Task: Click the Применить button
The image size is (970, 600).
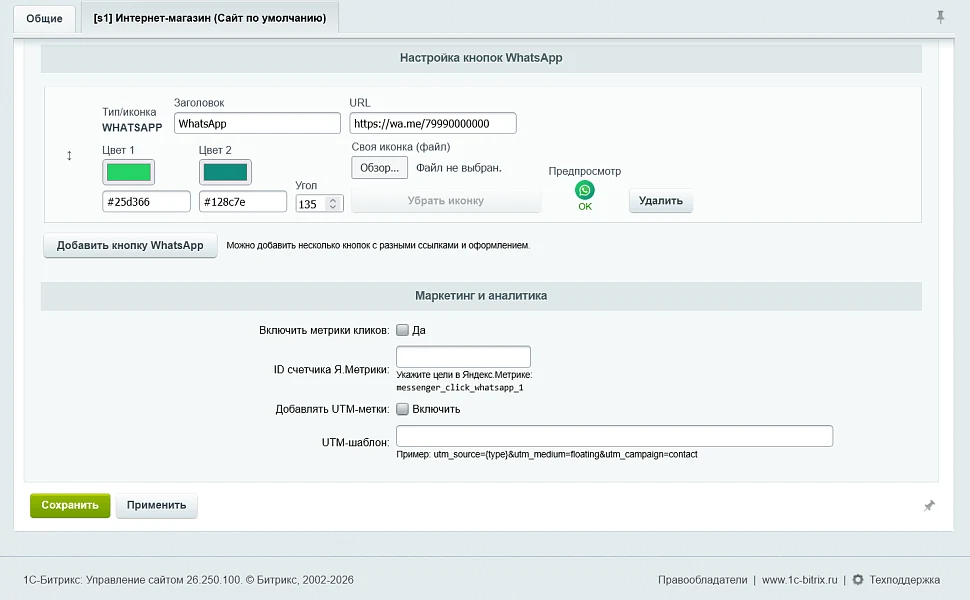Action: (x=157, y=505)
